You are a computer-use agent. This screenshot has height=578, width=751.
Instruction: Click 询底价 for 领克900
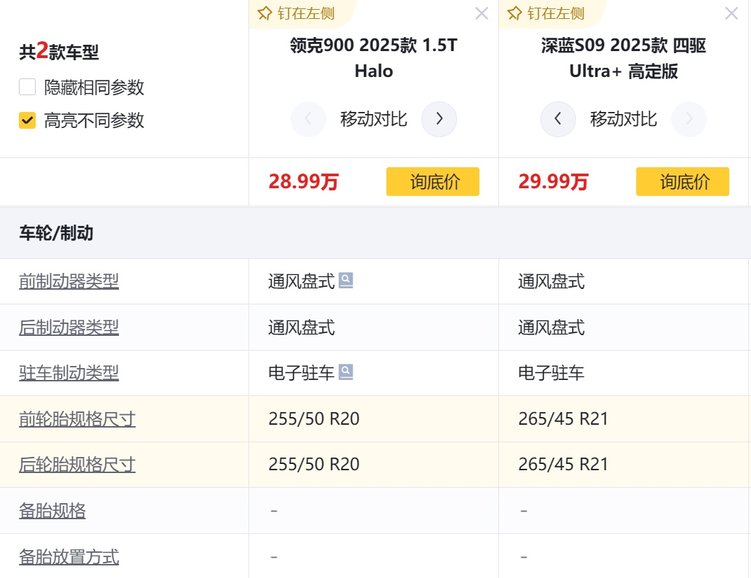click(x=432, y=181)
